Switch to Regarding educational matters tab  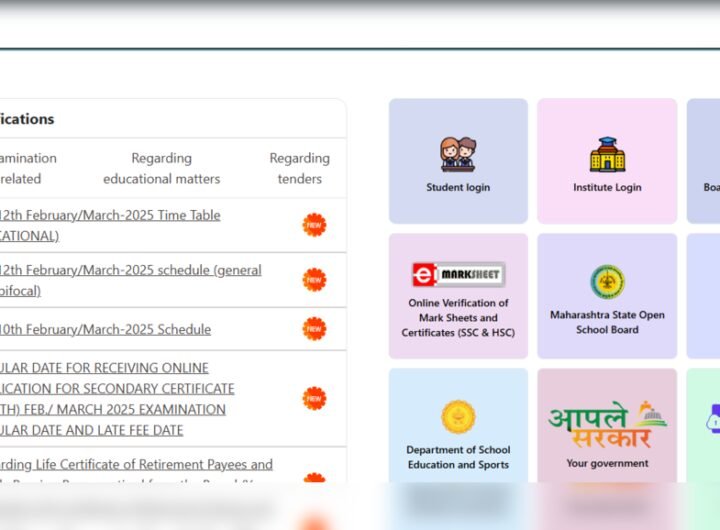161,168
